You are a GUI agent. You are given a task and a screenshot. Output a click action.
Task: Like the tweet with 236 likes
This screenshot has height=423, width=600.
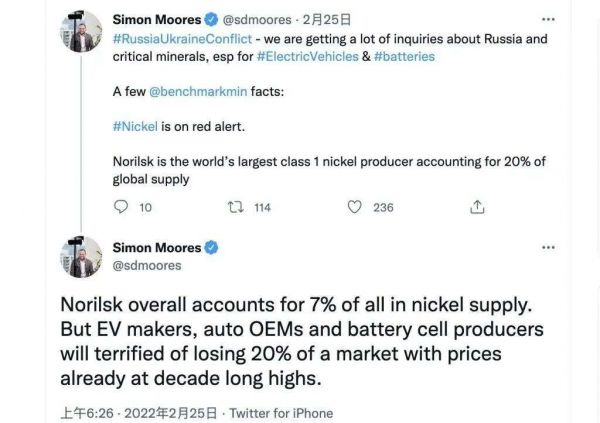[x=354, y=207]
